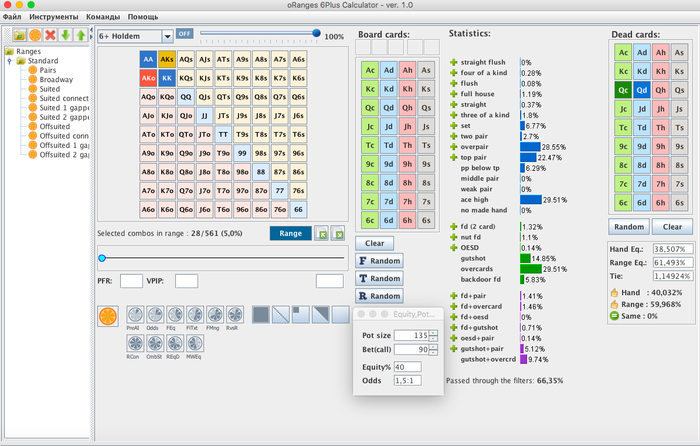Click the range percentage slider handle
Screen dimensions: 700x446
click(102, 258)
